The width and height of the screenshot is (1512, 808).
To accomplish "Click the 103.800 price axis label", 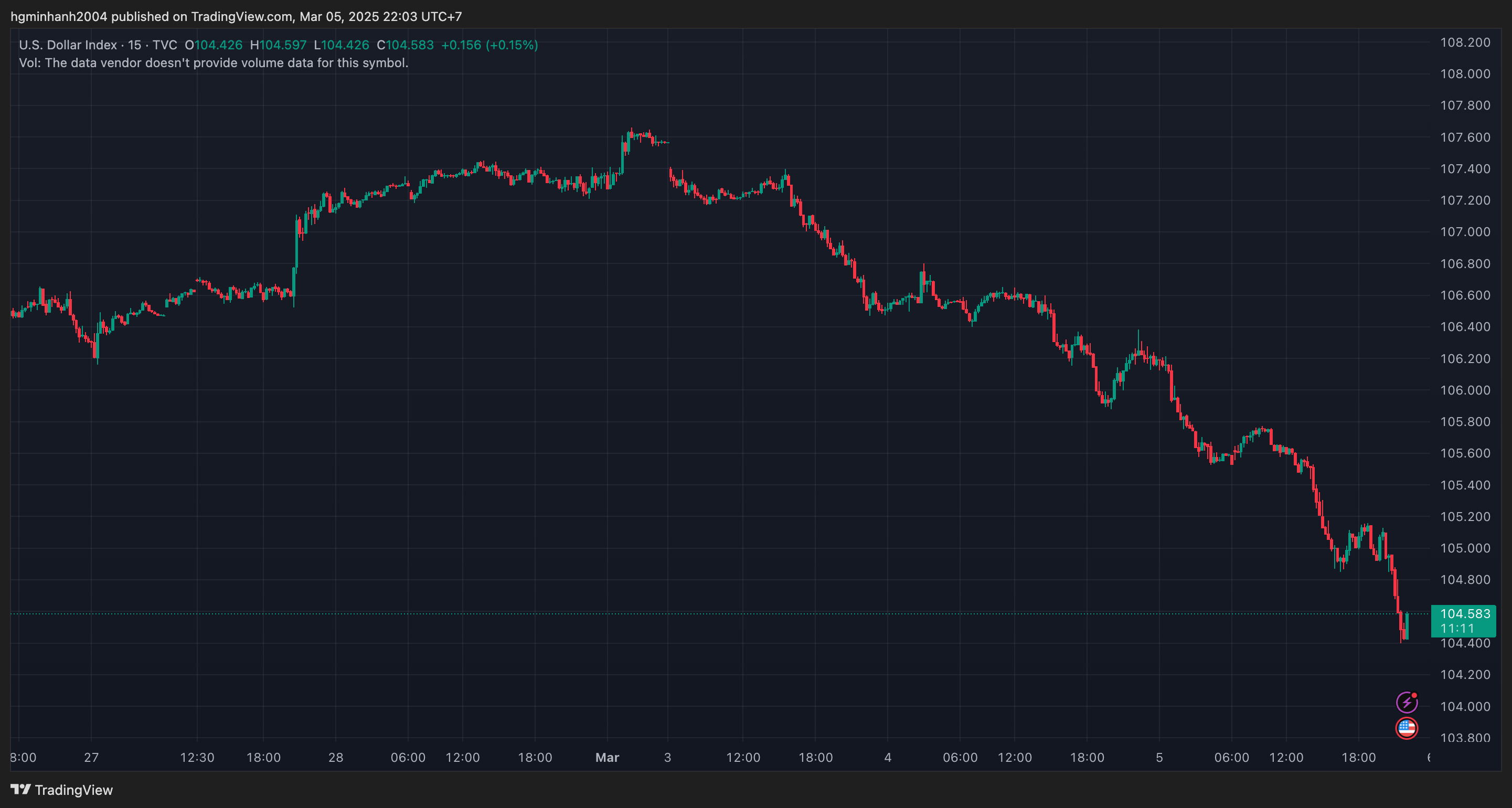I will pos(1465,738).
